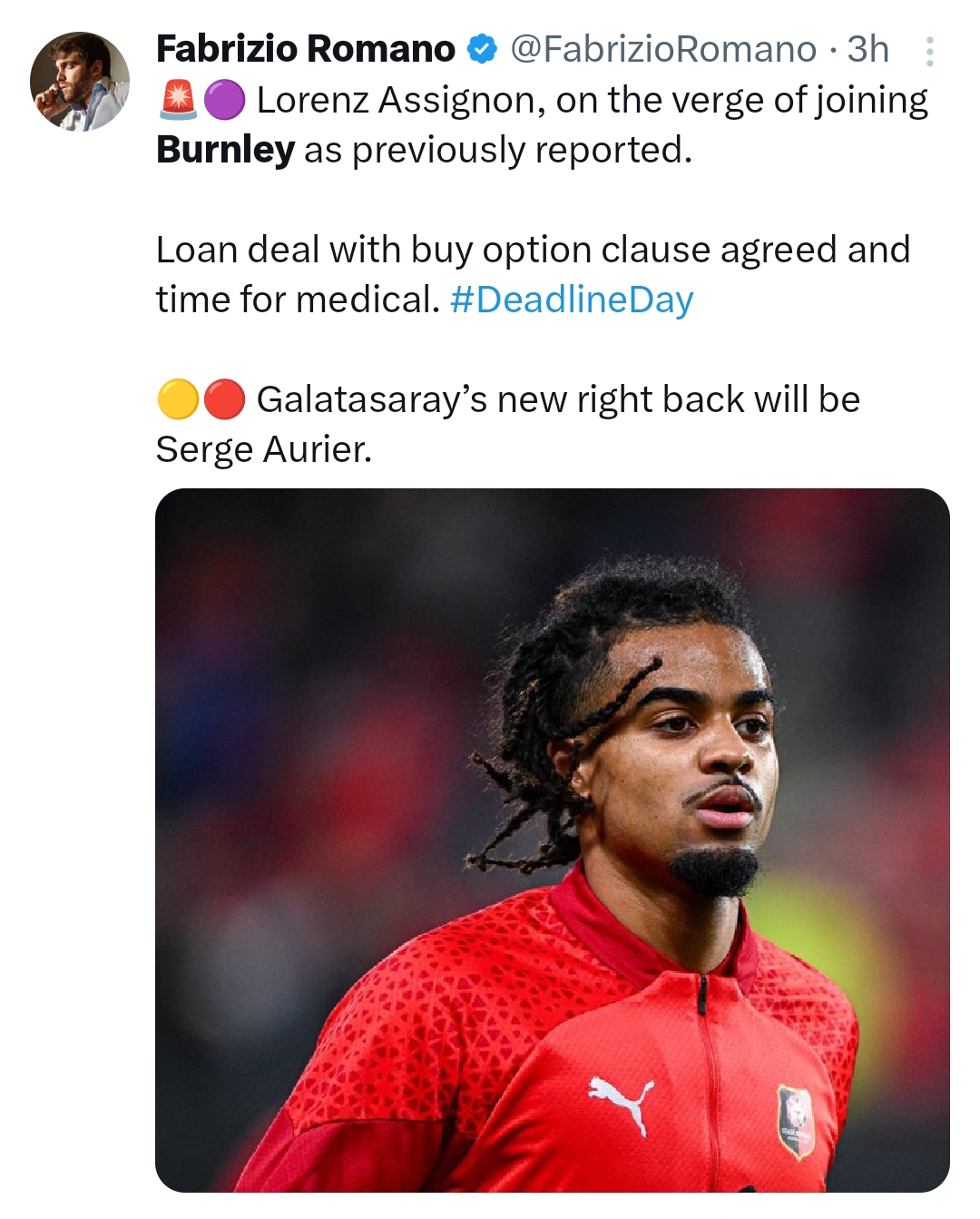Click the purple circle emoji
Image resolution: width=980 pixels, height=1219 pixels.
click(x=224, y=100)
